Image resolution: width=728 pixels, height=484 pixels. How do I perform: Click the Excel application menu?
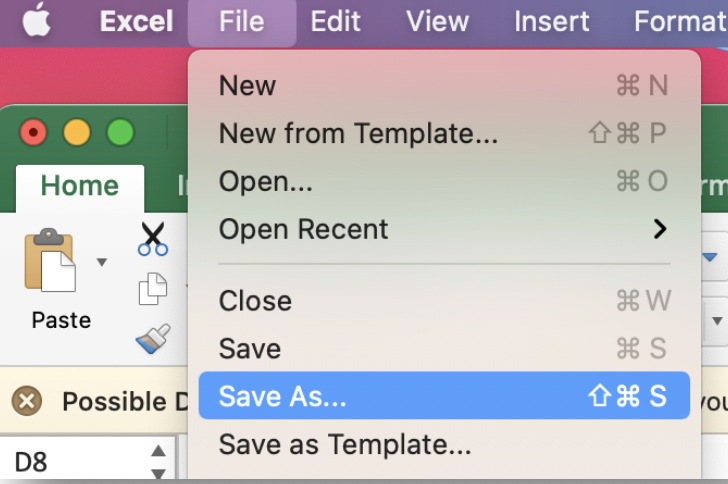(x=134, y=21)
